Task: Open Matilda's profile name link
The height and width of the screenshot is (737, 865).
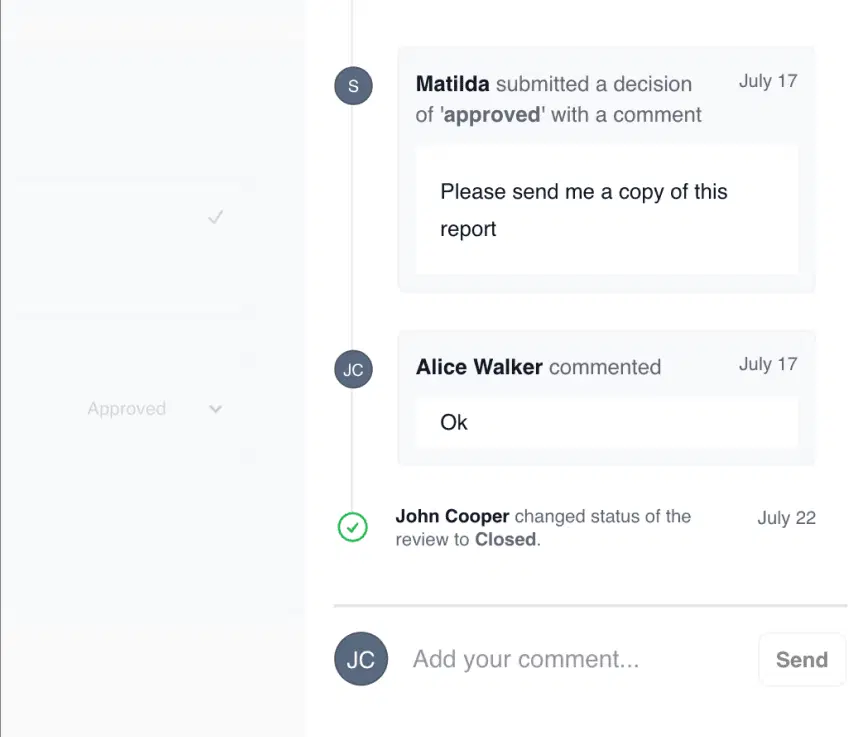Action: (x=452, y=84)
